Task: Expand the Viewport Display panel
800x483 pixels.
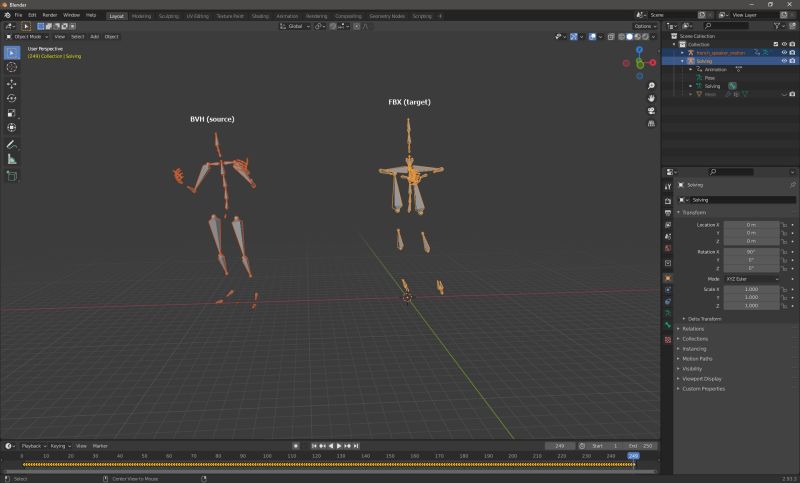Action: (x=702, y=378)
